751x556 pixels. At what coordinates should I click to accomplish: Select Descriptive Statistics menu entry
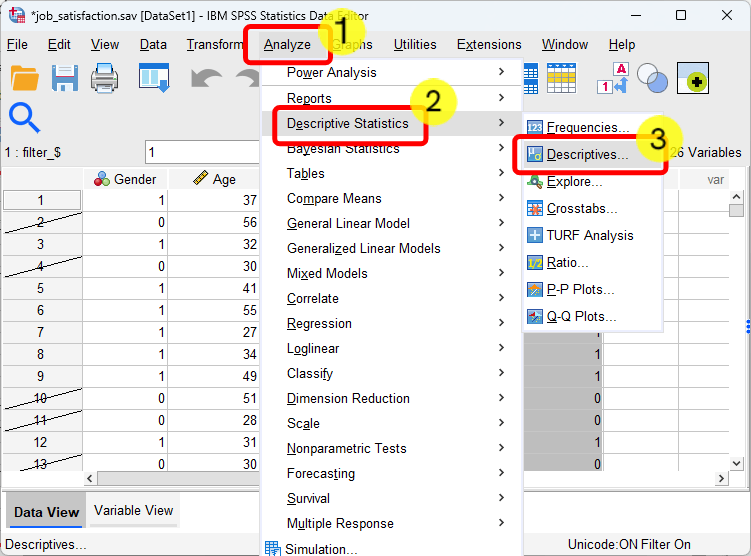[x=392, y=124]
